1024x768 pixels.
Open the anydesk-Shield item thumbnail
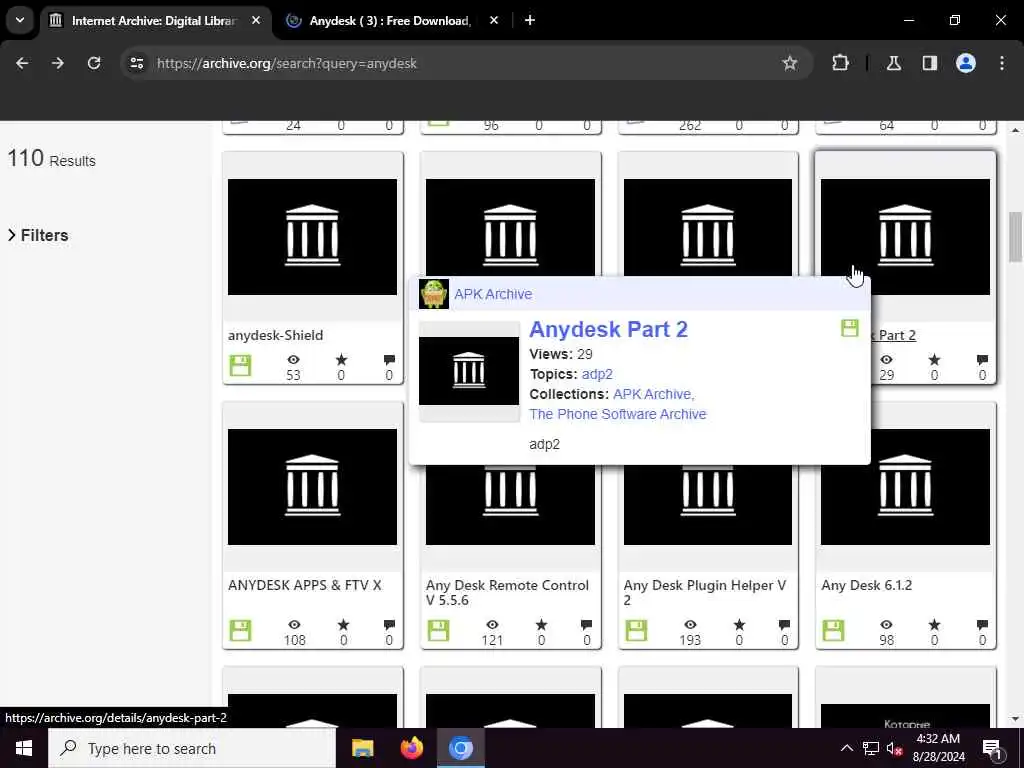click(312, 236)
